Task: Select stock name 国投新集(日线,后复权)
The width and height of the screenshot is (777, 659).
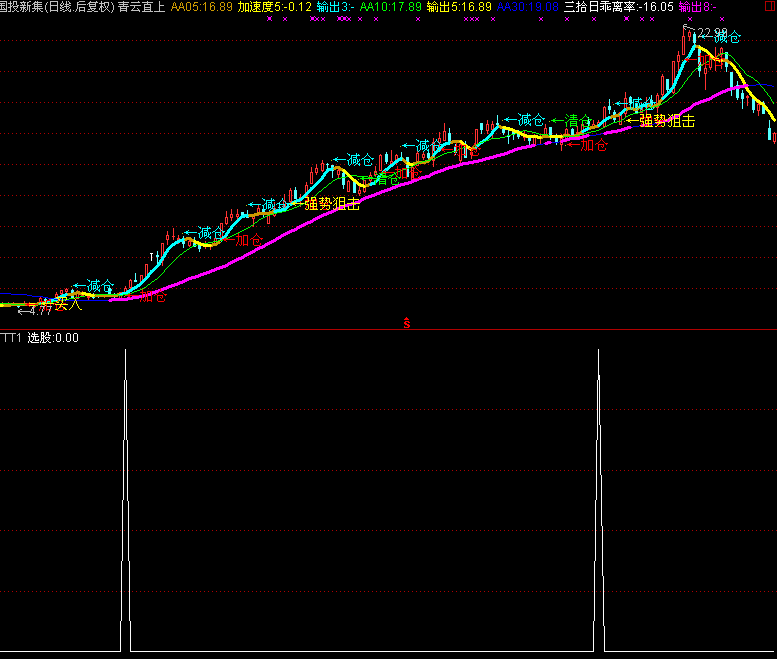Action: tap(57, 7)
